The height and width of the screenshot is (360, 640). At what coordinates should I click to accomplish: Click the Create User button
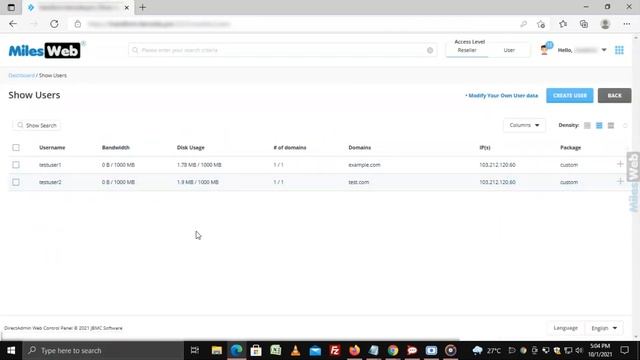tap(570, 96)
